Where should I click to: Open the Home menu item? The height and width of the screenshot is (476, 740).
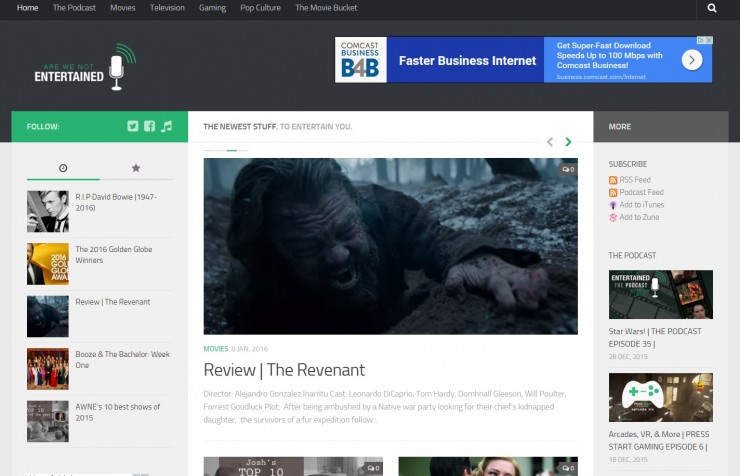(27, 8)
